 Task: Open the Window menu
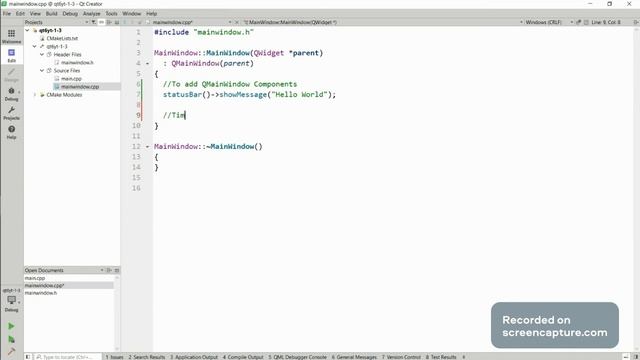[x=132, y=13]
